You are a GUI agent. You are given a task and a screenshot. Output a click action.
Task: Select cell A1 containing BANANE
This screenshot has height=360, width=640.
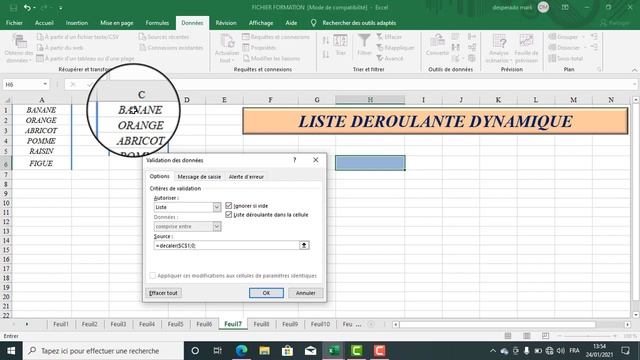click(41, 110)
